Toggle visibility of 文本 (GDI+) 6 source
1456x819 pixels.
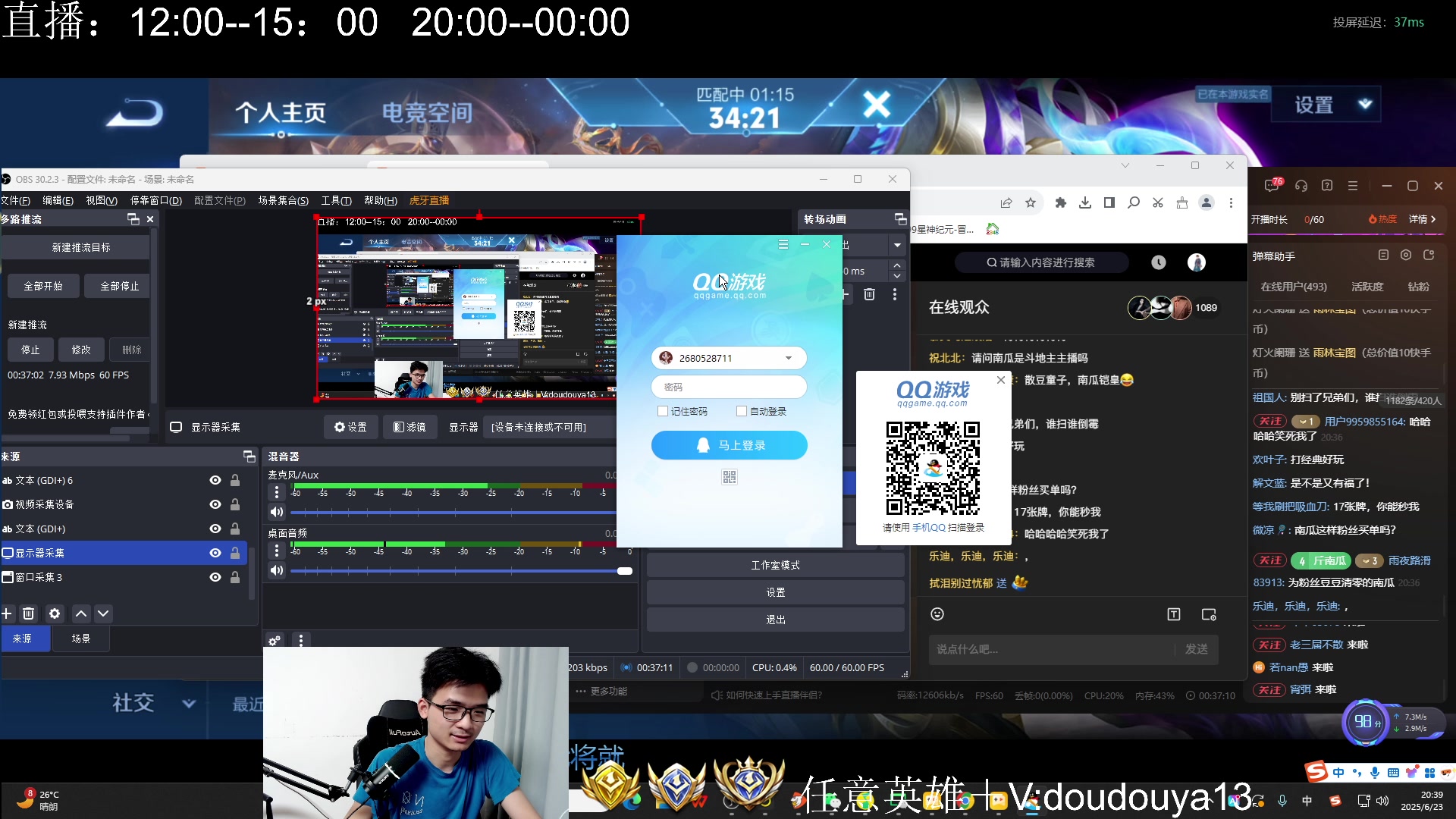point(215,480)
